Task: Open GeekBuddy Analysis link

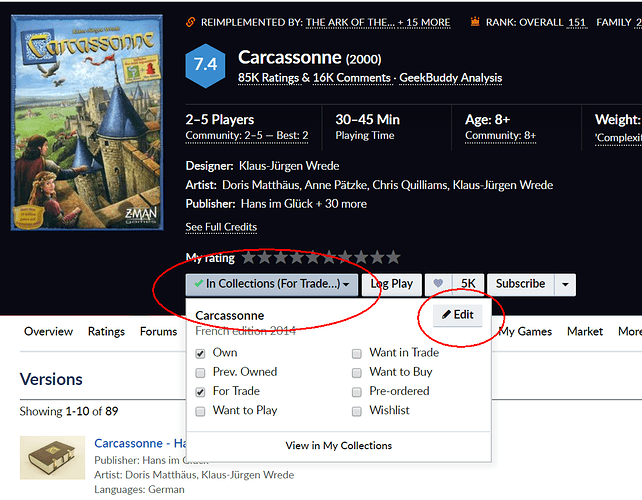Action: click(x=451, y=78)
